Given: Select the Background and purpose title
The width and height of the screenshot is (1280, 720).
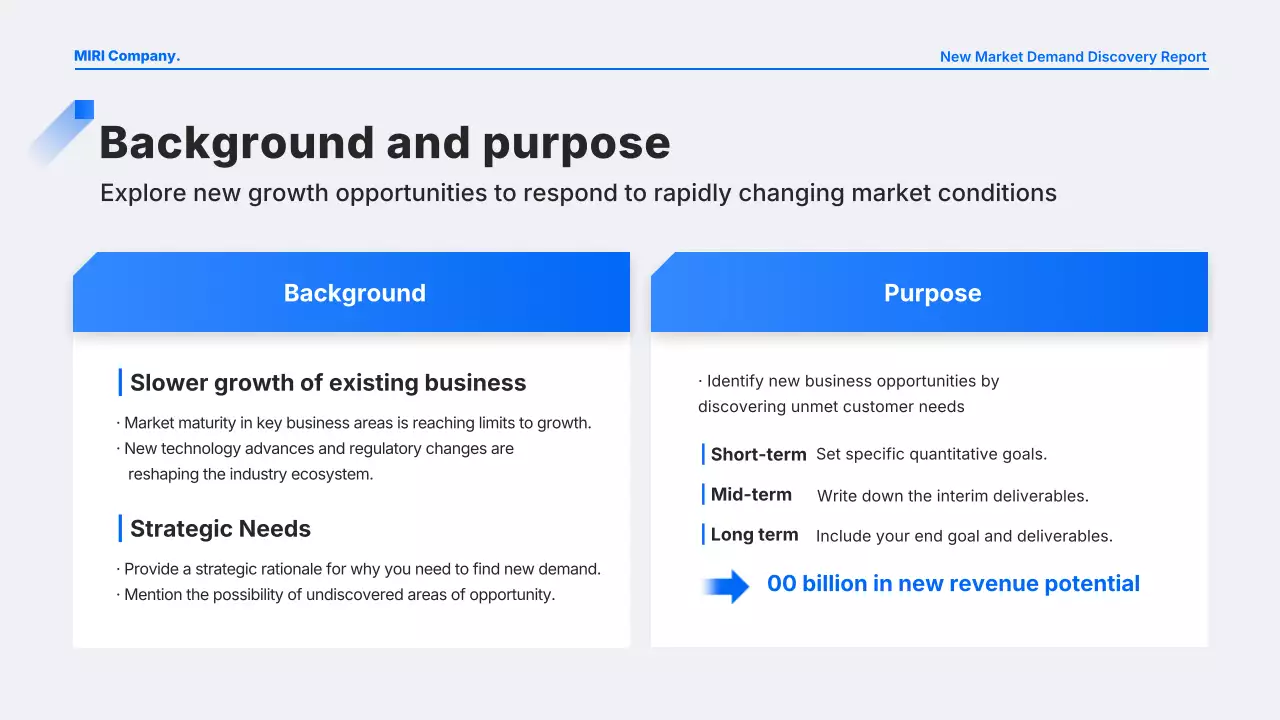Looking at the screenshot, I should (x=384, y=143).
